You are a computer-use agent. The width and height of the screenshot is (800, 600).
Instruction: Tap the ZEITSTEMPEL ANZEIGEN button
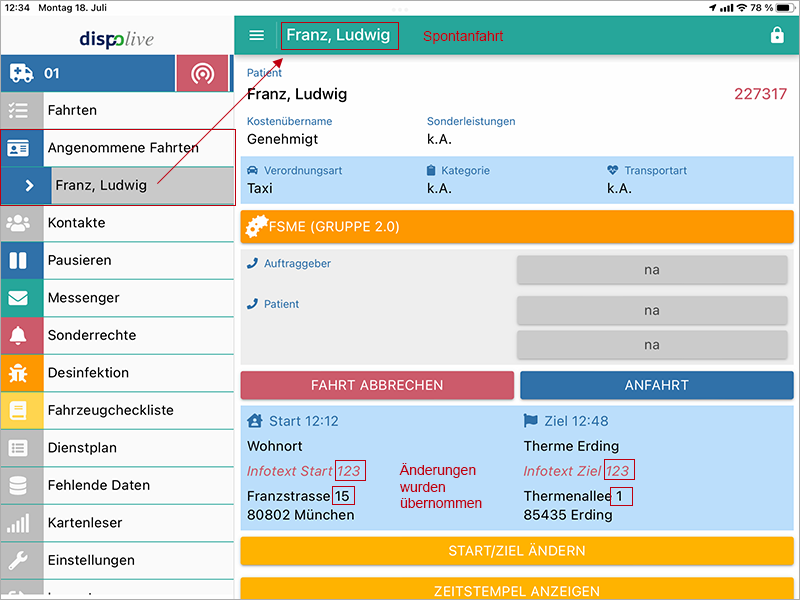click(x=517, y=589)
